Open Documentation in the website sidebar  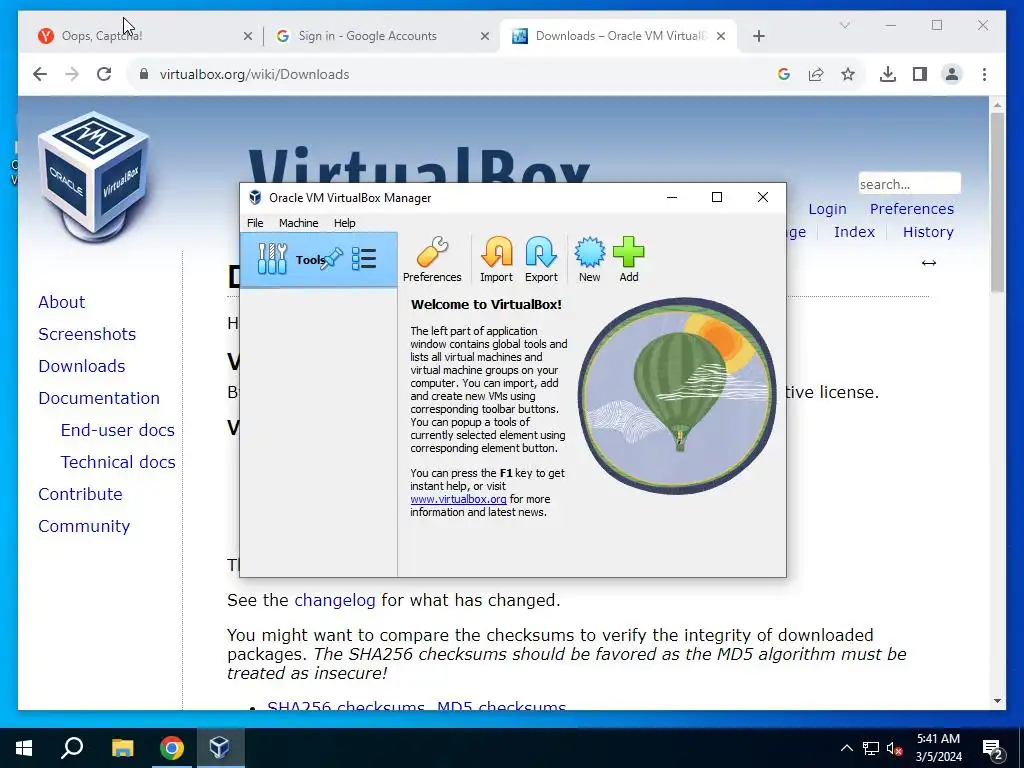coord(99,398)
